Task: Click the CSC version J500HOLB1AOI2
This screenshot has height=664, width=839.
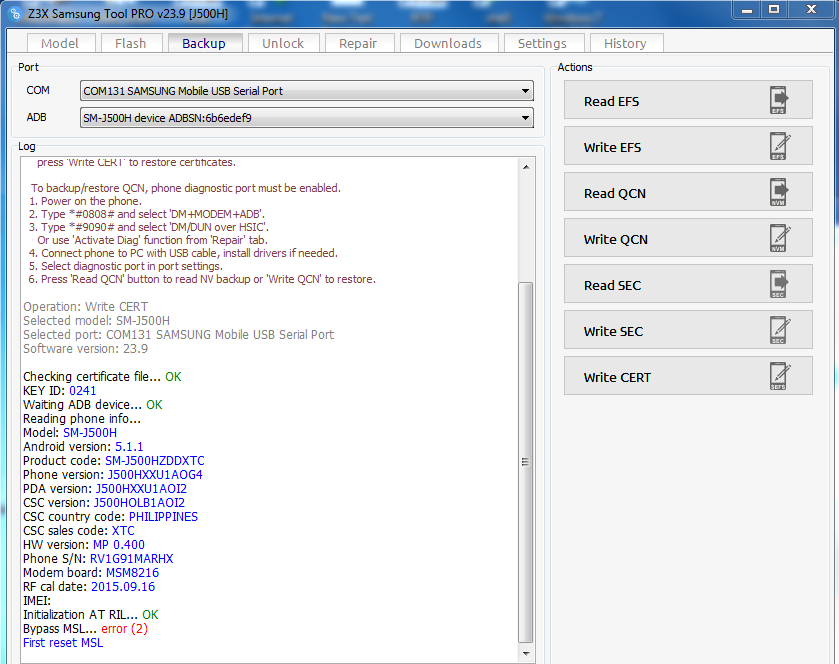Action: point(139,502)
